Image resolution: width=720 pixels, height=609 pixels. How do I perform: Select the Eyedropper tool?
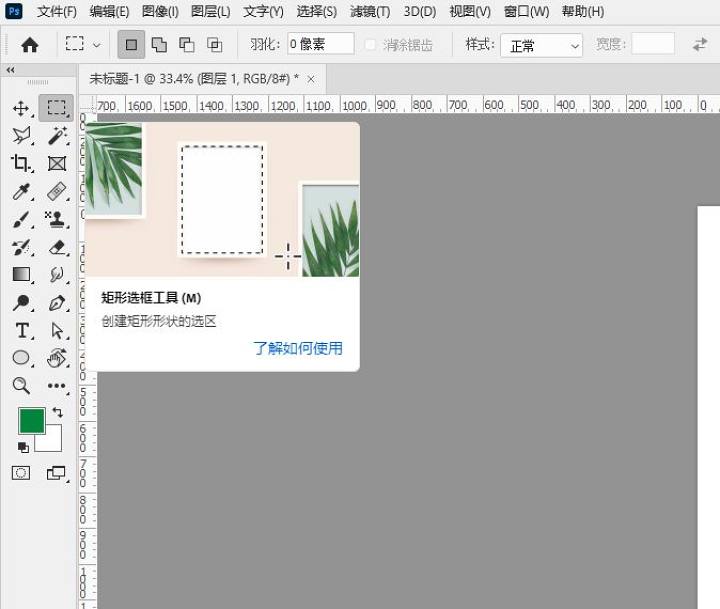tap(21, 191)
